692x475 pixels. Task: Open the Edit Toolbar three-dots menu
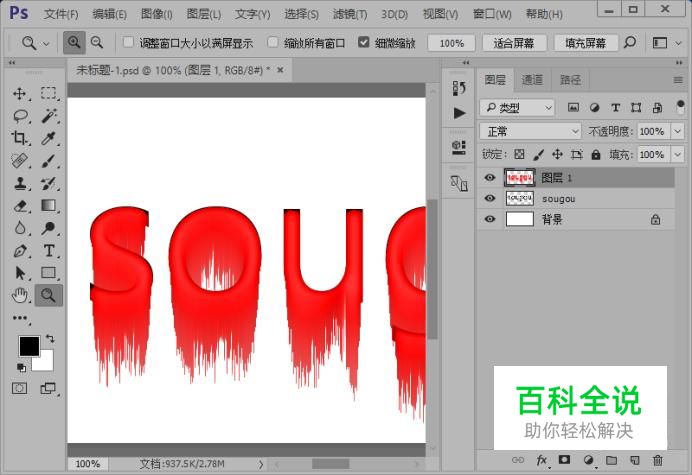point(20,318)
